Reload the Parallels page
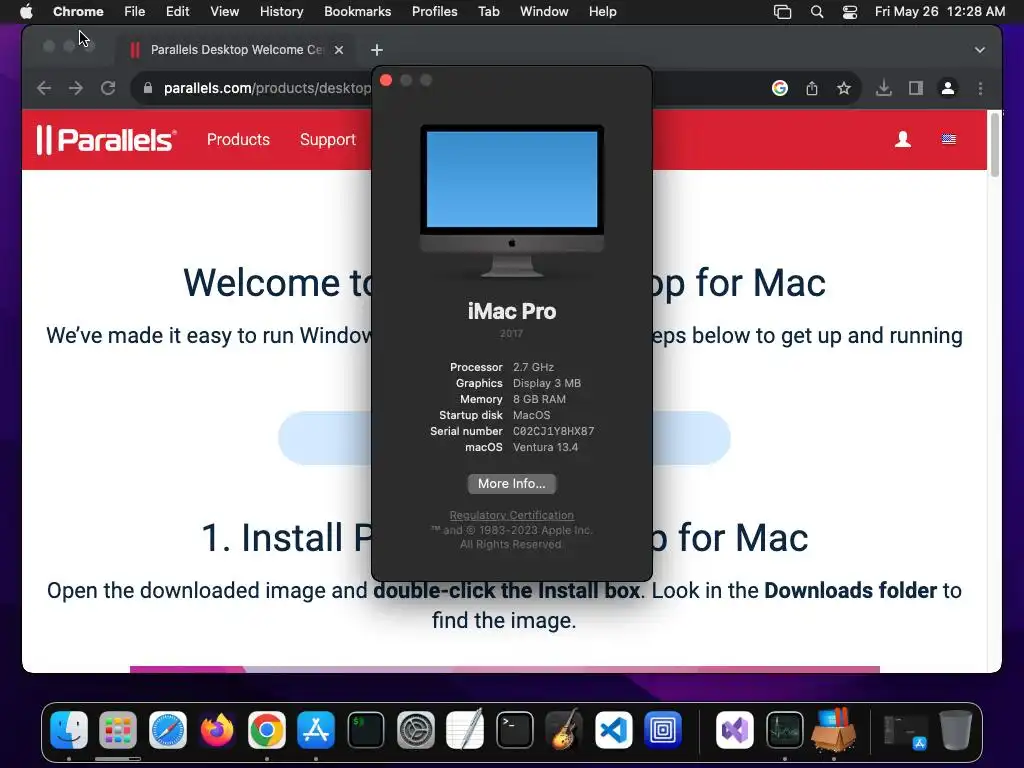The height and width of the screenshot is (768, 1024). (108, 88)
